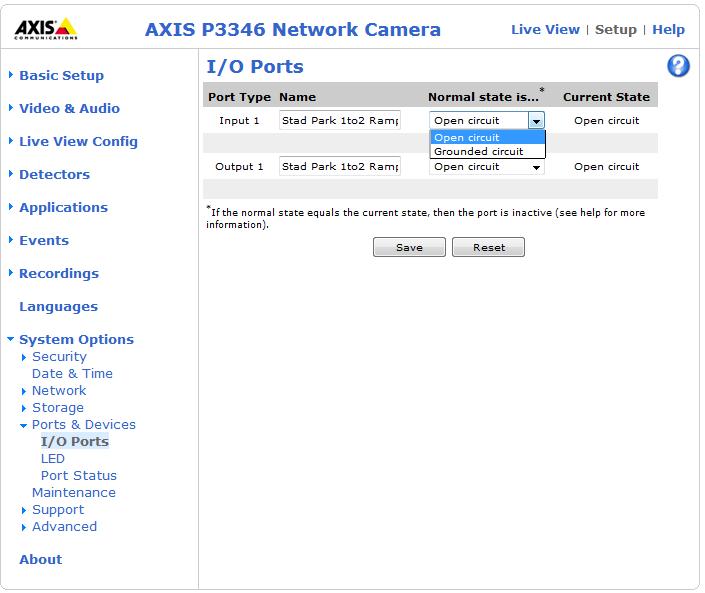This screenshot has height=593, width=705.
Task: Open the Output 1 normal state dropdown
Action: 487,167
